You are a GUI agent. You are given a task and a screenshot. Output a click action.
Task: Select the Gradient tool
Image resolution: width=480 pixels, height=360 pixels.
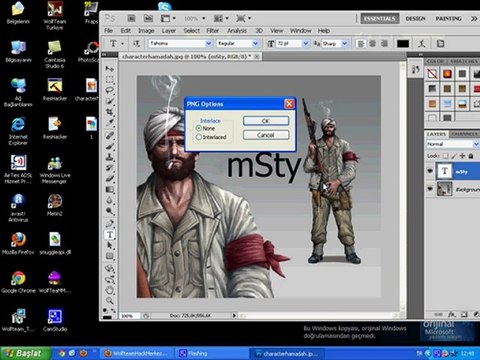tap(110, 189)
